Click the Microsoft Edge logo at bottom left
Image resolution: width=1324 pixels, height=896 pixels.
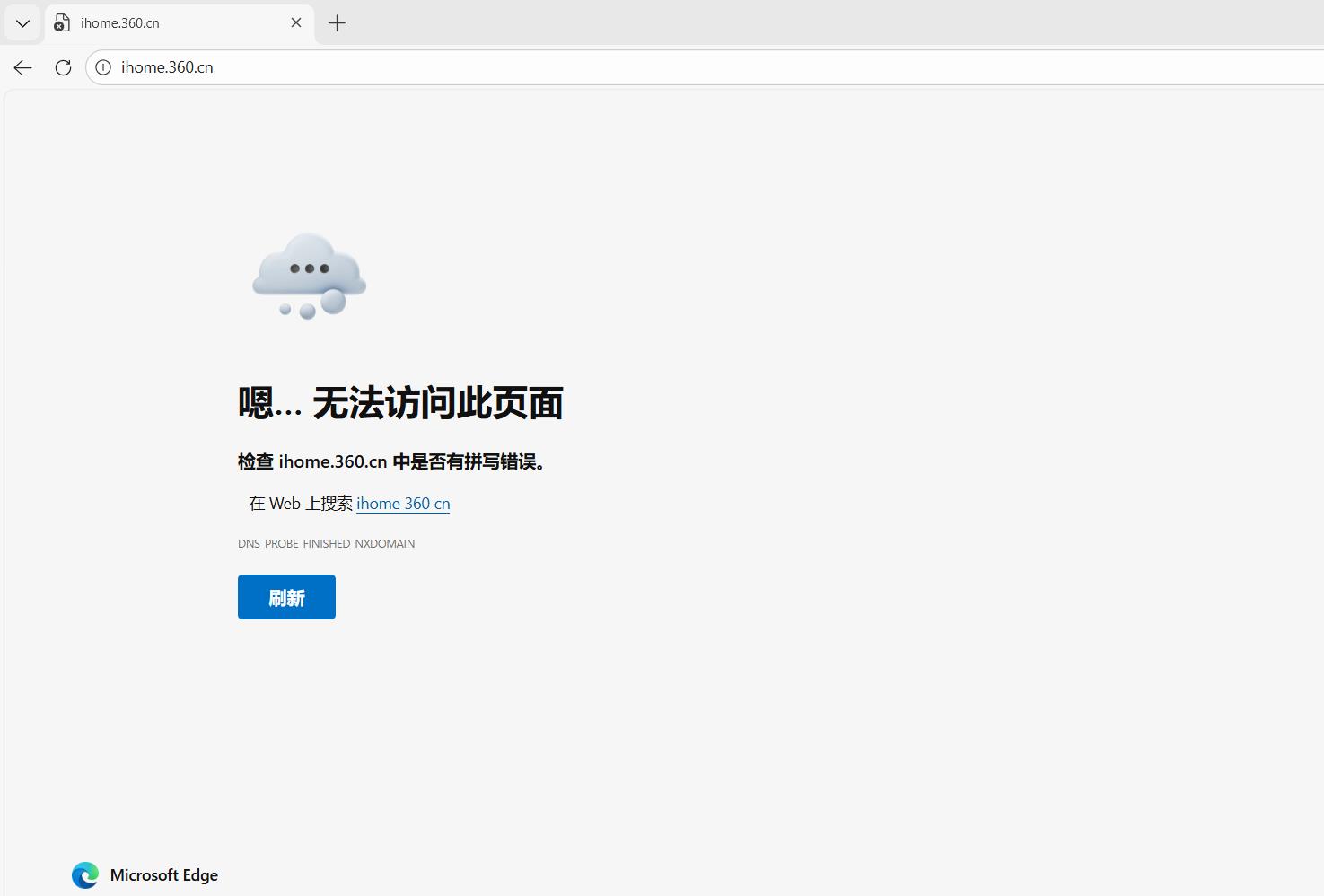tap(84, 874)
